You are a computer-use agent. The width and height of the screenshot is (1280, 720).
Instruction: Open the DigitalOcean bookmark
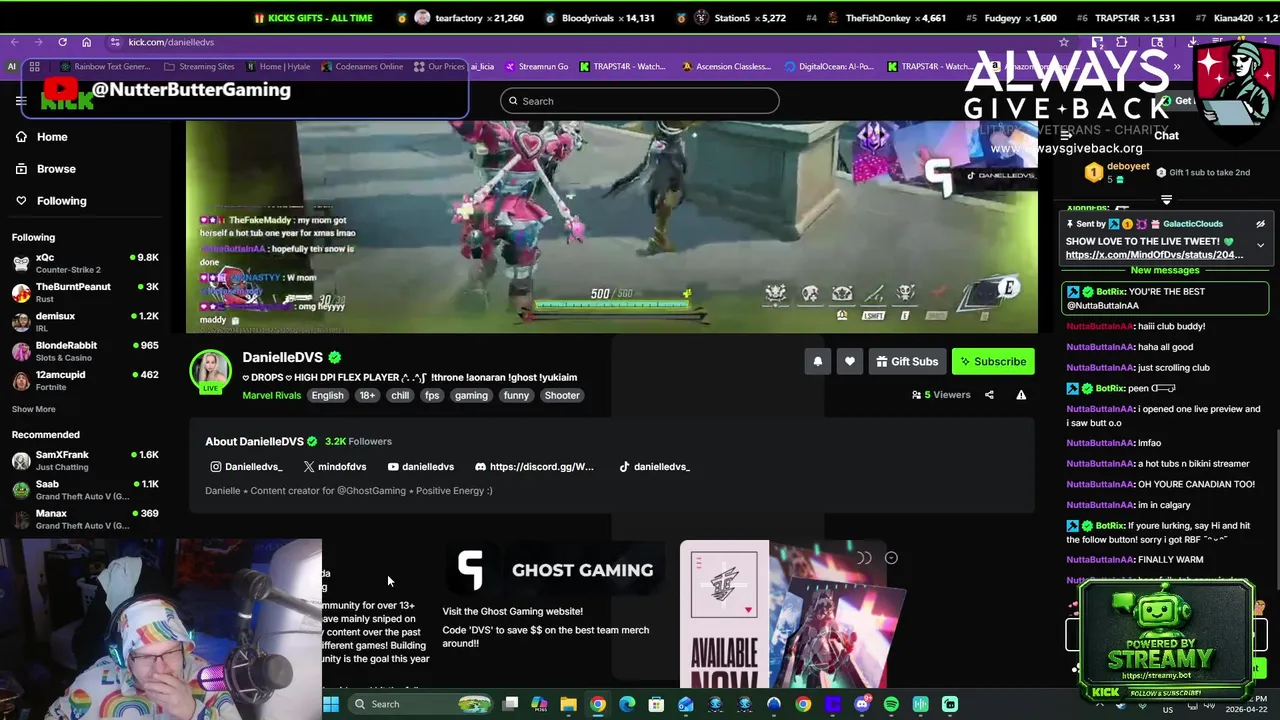[829, 67]
